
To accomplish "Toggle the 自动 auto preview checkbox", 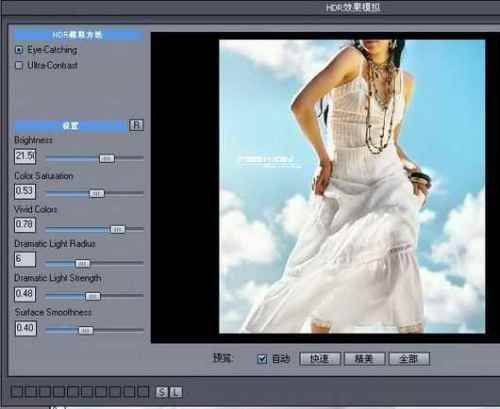I will point(262,359).
